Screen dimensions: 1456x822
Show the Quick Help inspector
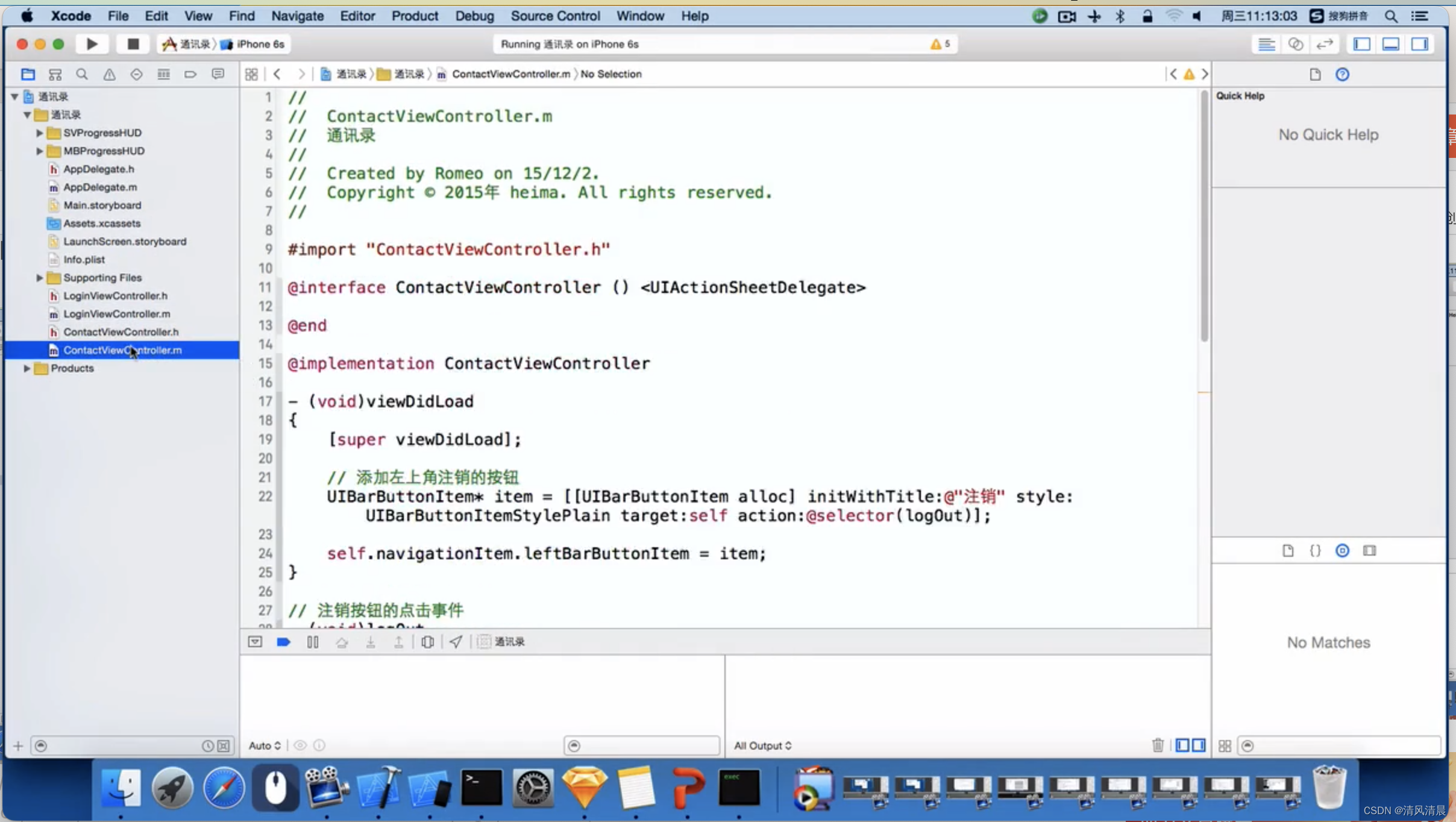tap(1342, 74)
